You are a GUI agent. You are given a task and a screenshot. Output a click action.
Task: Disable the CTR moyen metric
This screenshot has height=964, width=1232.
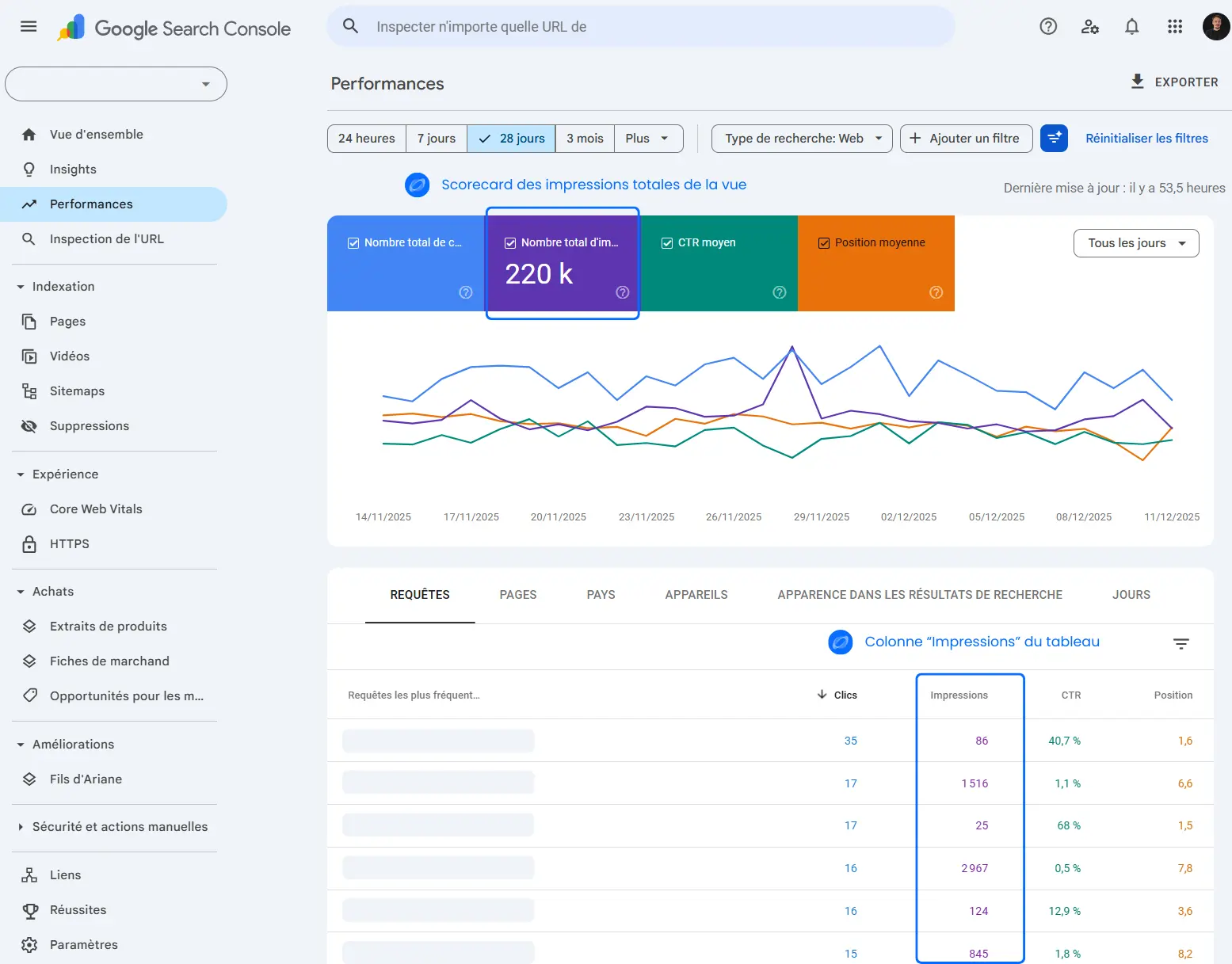667,242
